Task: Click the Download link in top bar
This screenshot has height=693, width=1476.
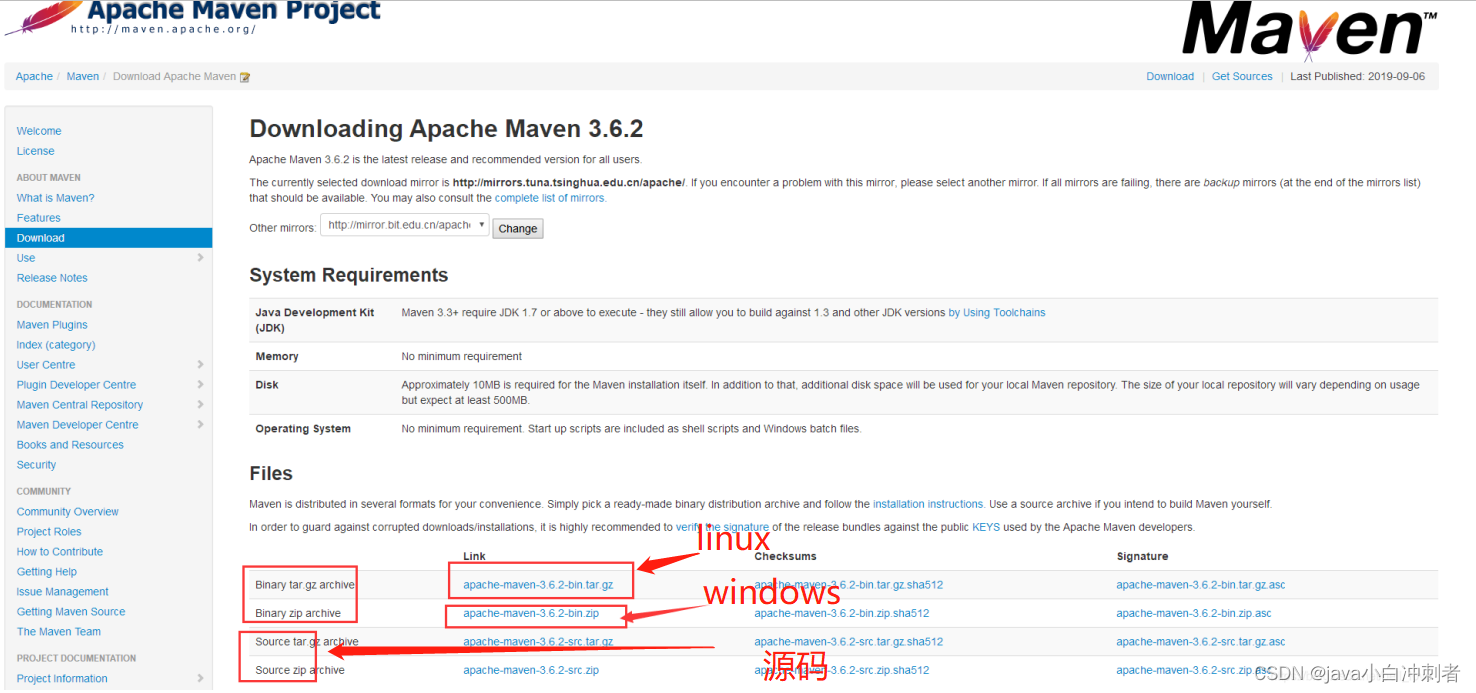Action: click(x=1170, y=77)
